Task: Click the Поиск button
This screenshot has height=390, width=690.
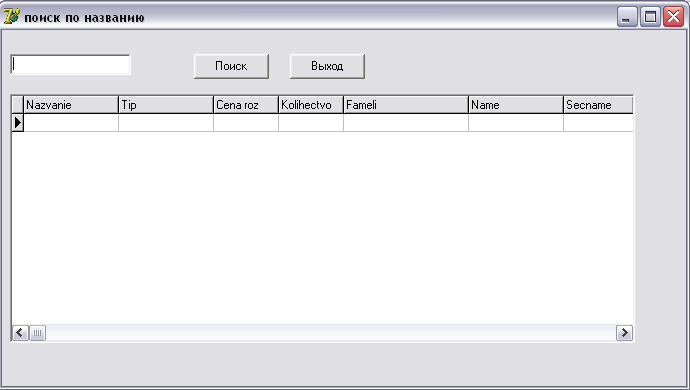Action: [x=231, y=66]
